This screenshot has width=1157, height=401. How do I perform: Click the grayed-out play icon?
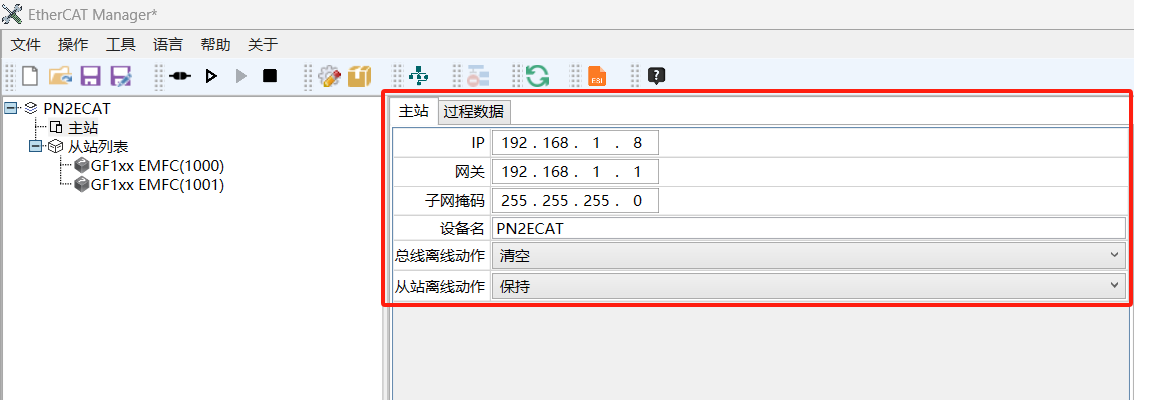click(241, 75)
